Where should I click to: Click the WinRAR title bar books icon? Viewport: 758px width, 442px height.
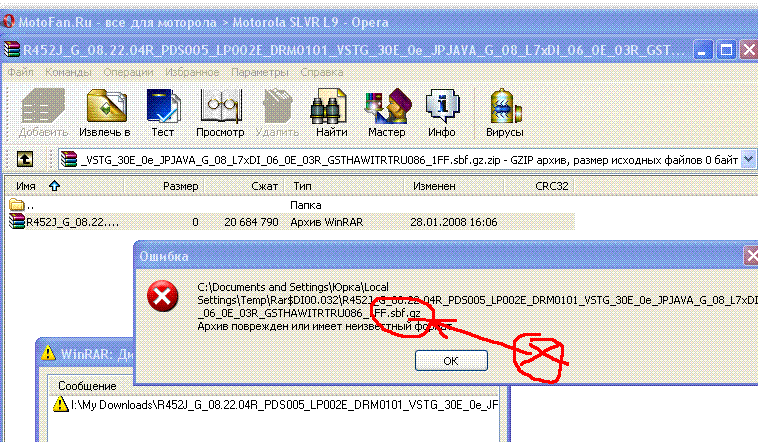coord(12,50)
